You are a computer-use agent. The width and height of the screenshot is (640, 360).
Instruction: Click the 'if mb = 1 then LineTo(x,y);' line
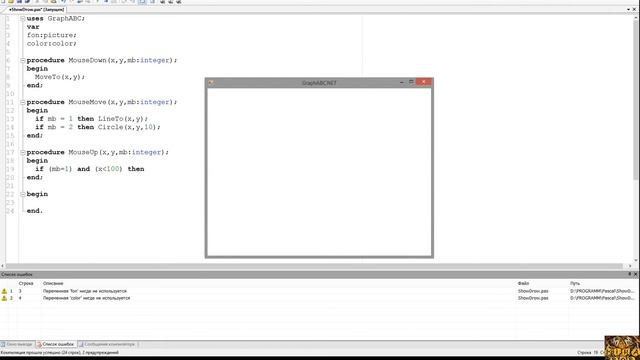(x=91, y=119)
